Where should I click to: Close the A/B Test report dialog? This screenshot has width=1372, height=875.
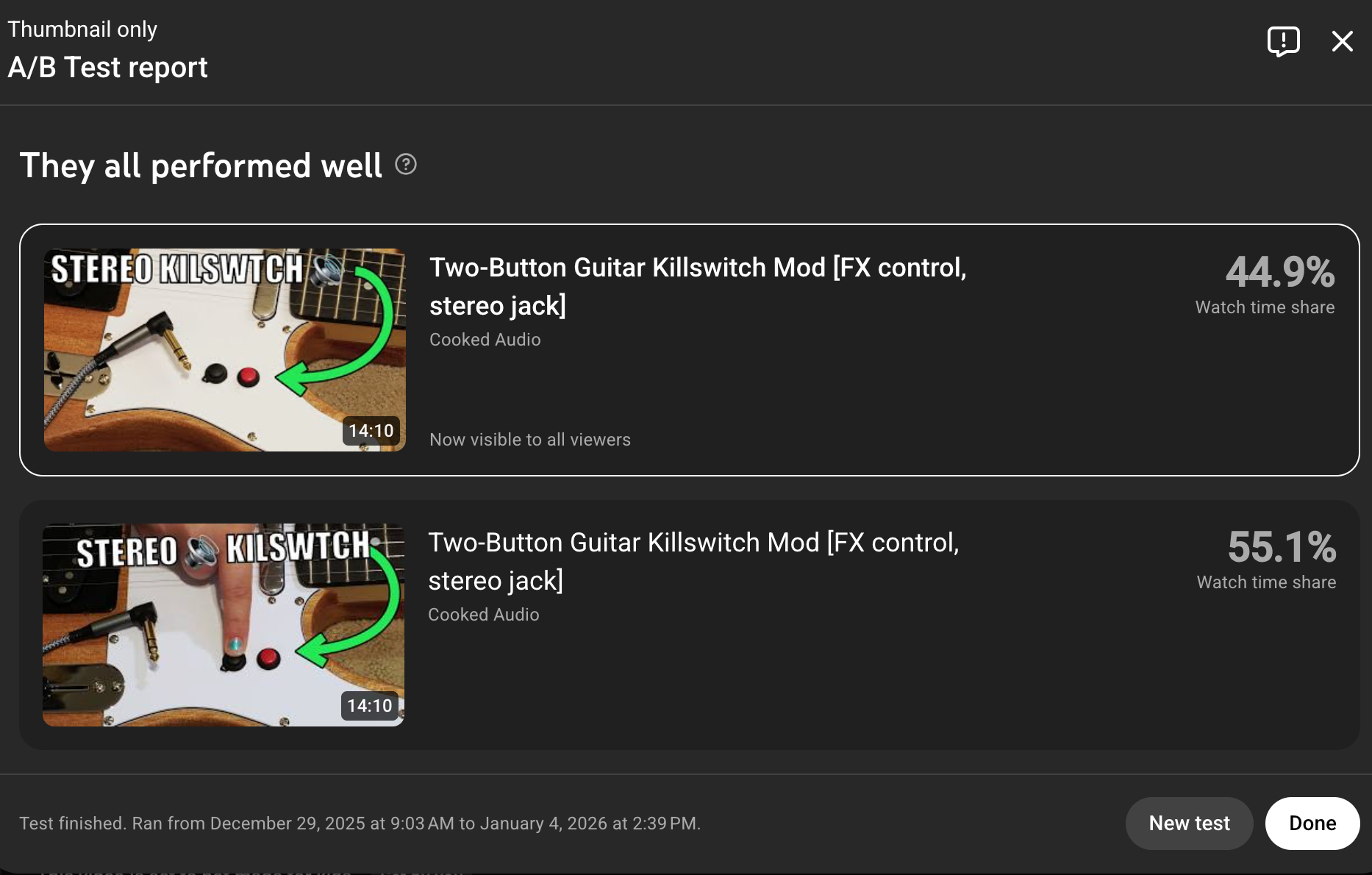coord(1342,41)
